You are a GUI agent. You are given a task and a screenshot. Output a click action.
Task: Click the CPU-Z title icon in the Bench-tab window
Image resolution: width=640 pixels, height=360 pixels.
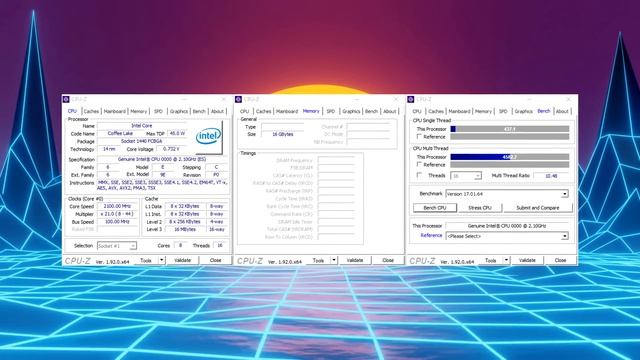point(411,99)
